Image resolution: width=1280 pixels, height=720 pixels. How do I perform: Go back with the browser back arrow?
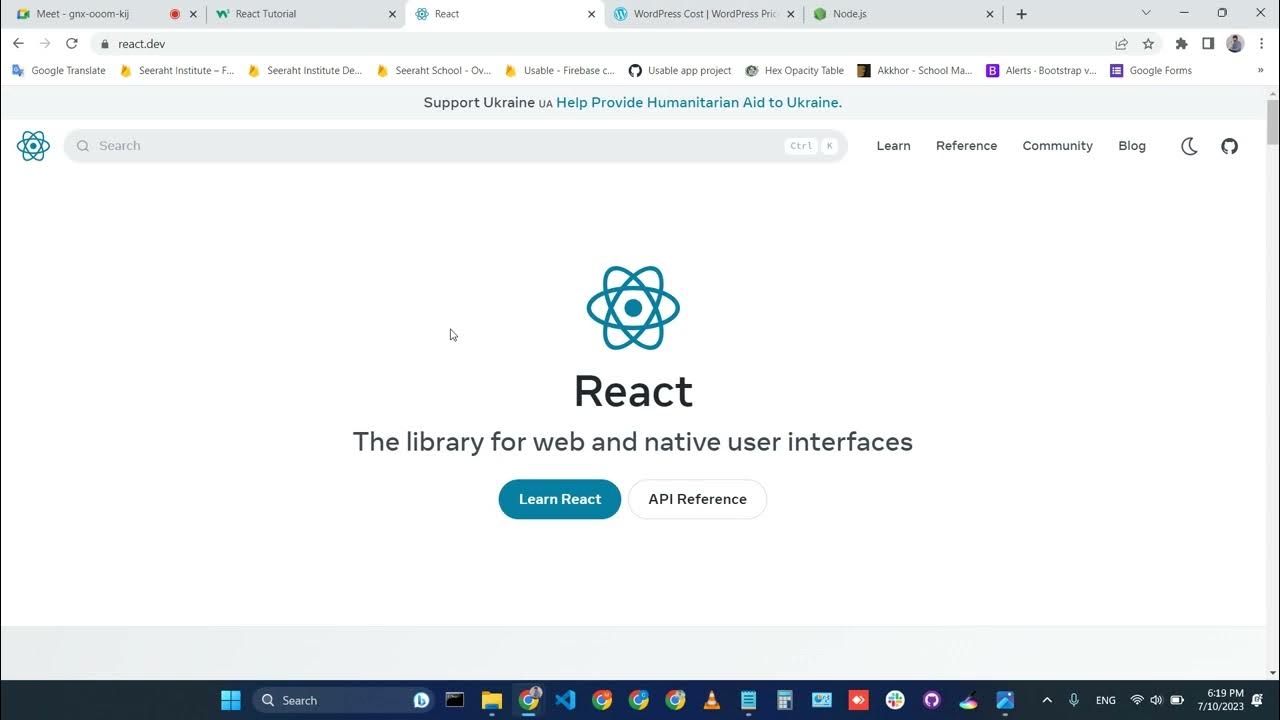[x=18, y=44]
